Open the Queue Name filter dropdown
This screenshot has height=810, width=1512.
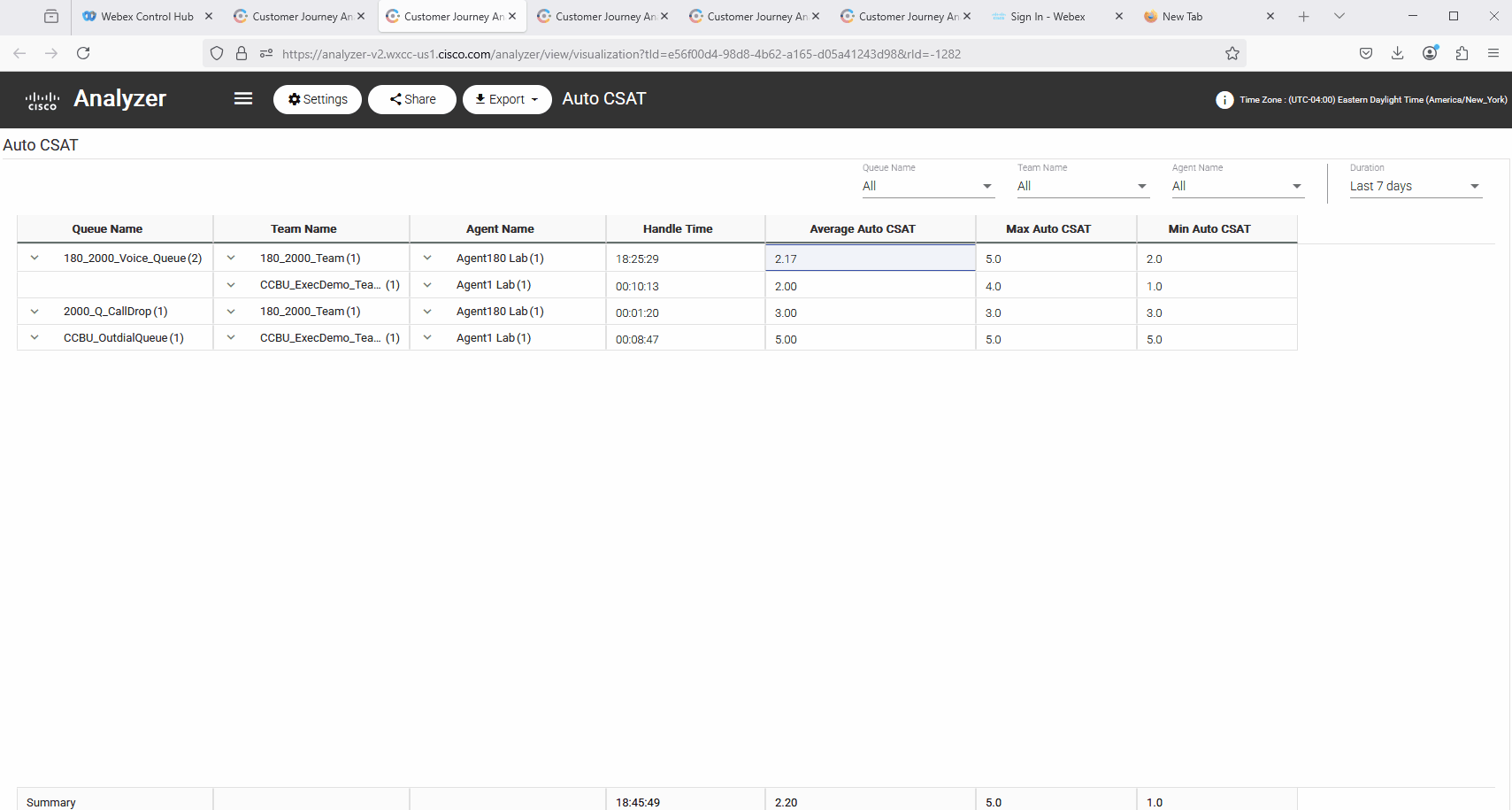927,186
